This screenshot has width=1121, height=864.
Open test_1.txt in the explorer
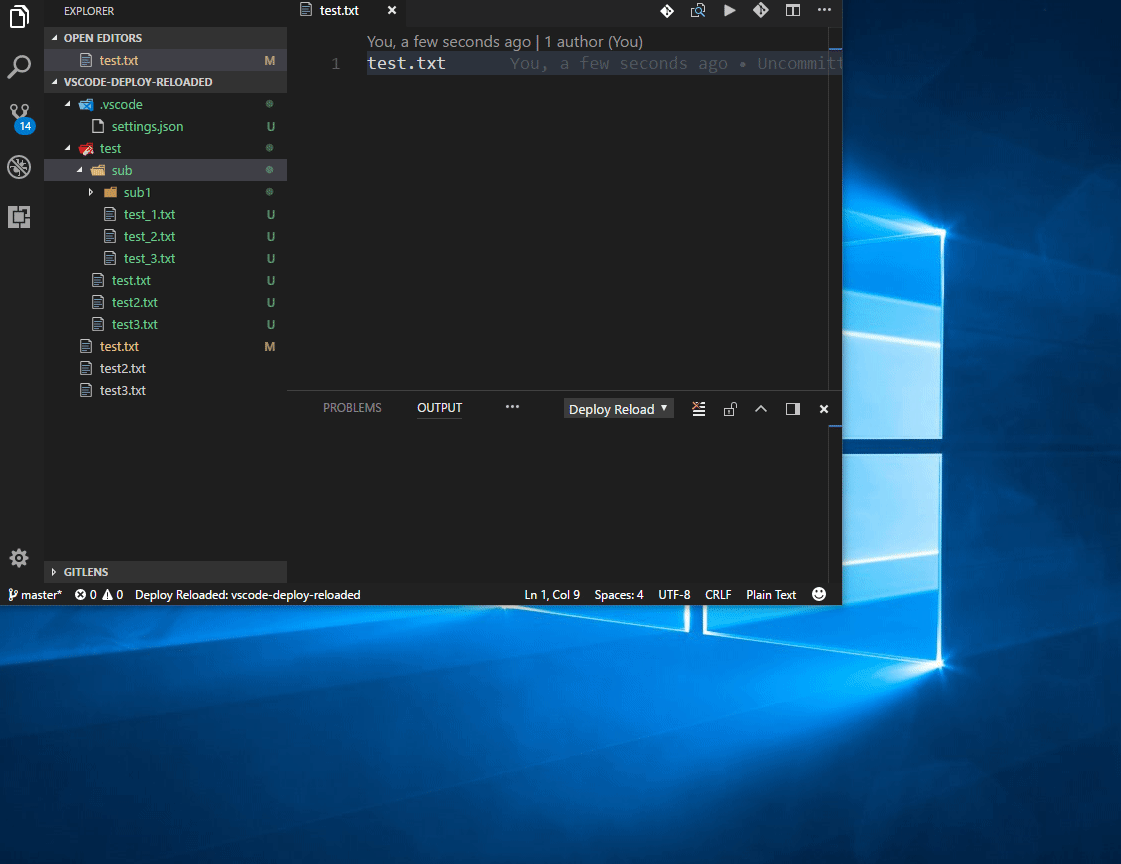[x=165, y=214]
